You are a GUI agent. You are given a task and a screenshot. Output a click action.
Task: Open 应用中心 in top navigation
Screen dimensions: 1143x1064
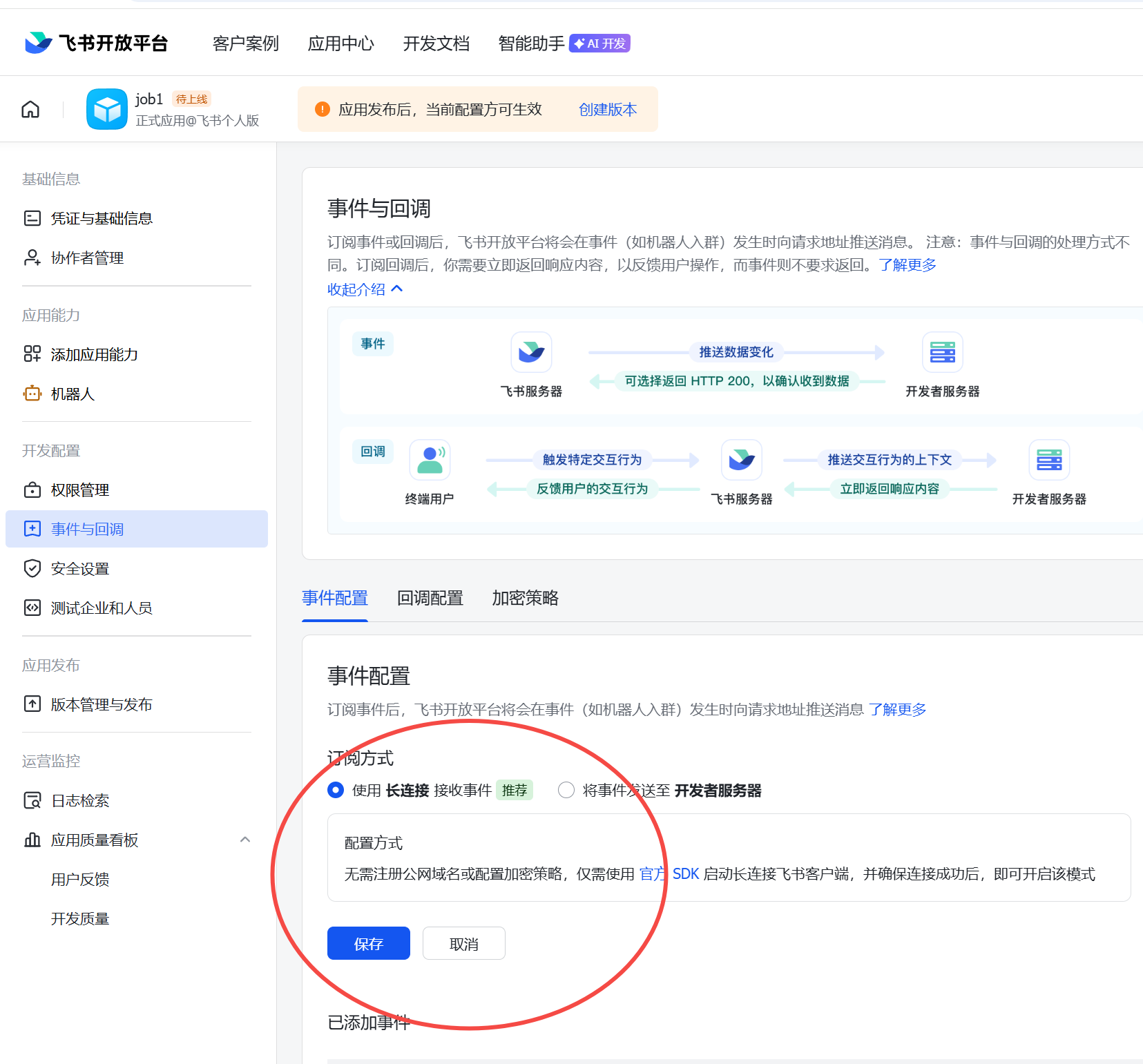pos(340,43)
